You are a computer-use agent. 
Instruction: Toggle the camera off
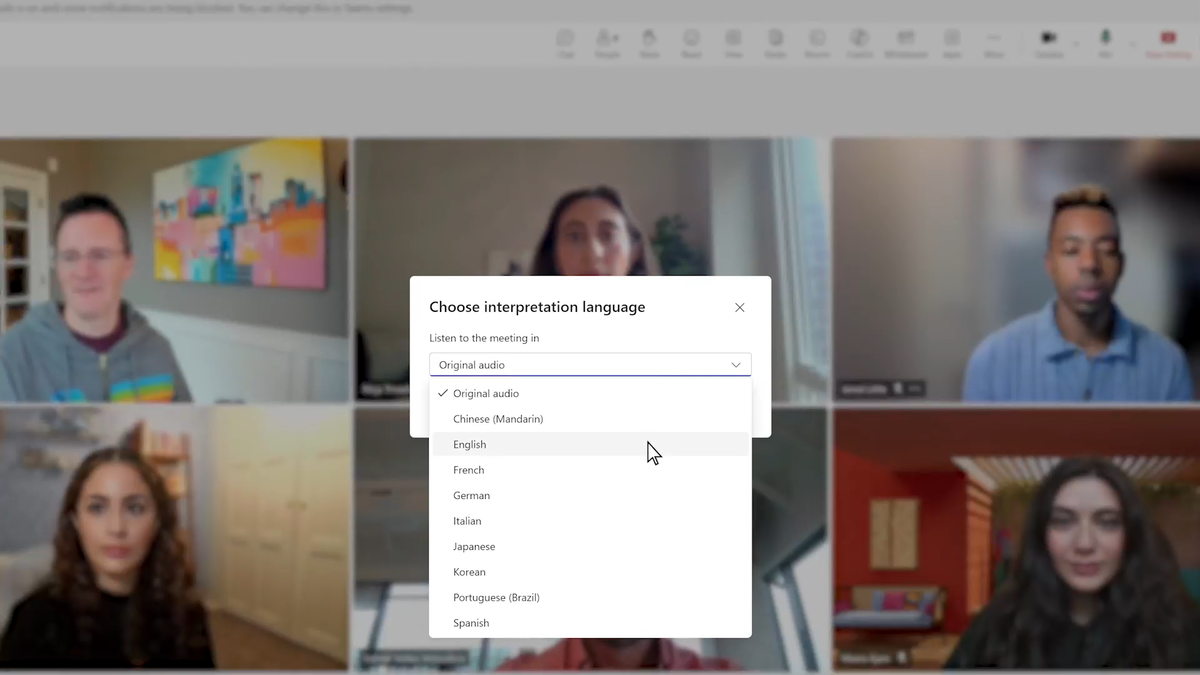click(1048, 43)
